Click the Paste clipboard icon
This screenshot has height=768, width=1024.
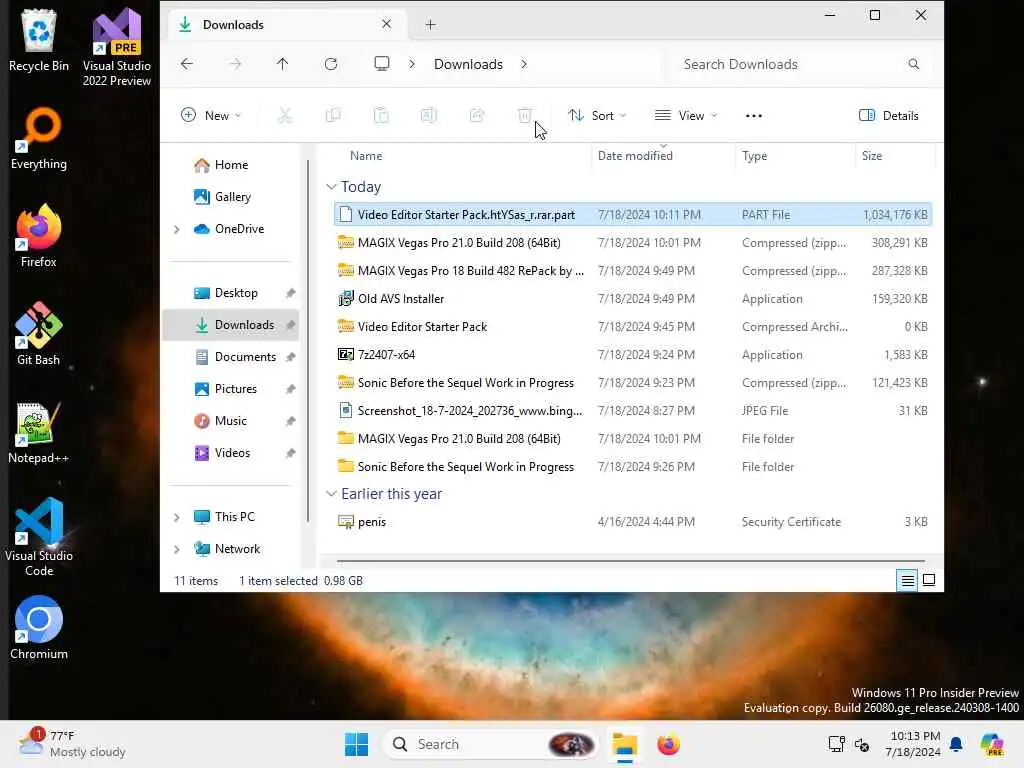coord(381,116)
